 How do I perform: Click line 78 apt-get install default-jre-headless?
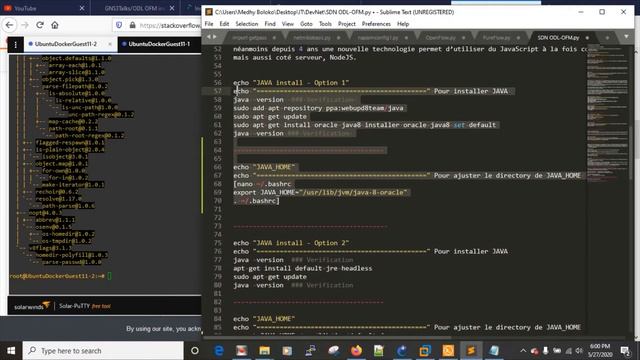tap(302, 269)
